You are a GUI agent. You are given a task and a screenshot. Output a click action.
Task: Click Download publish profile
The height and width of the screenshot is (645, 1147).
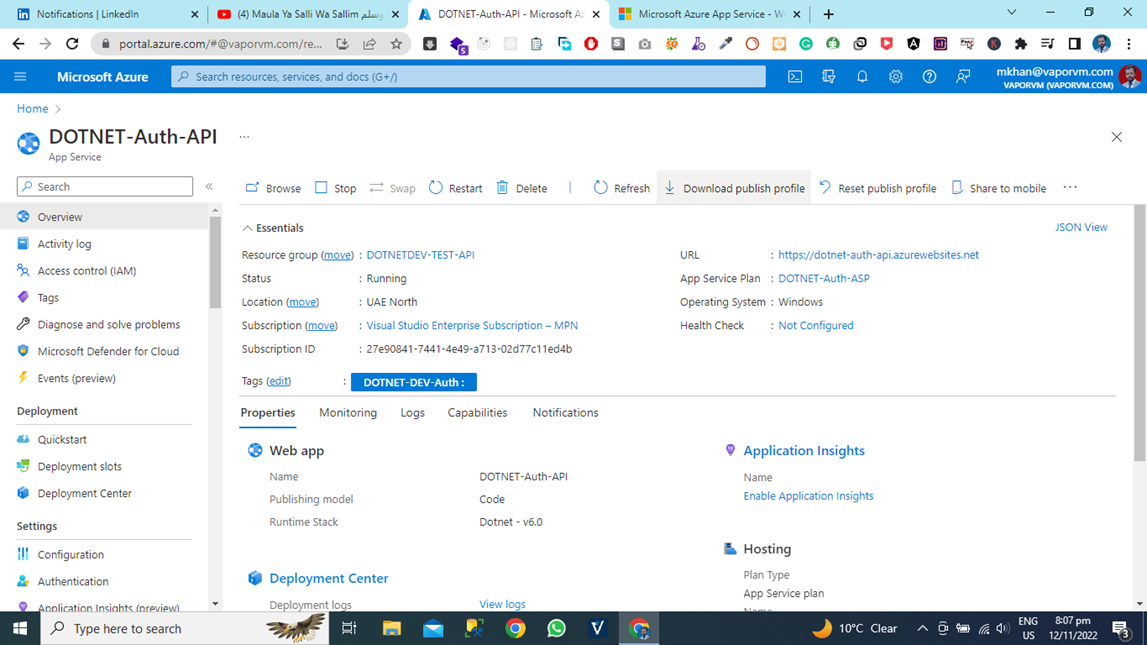coord(733,187)
